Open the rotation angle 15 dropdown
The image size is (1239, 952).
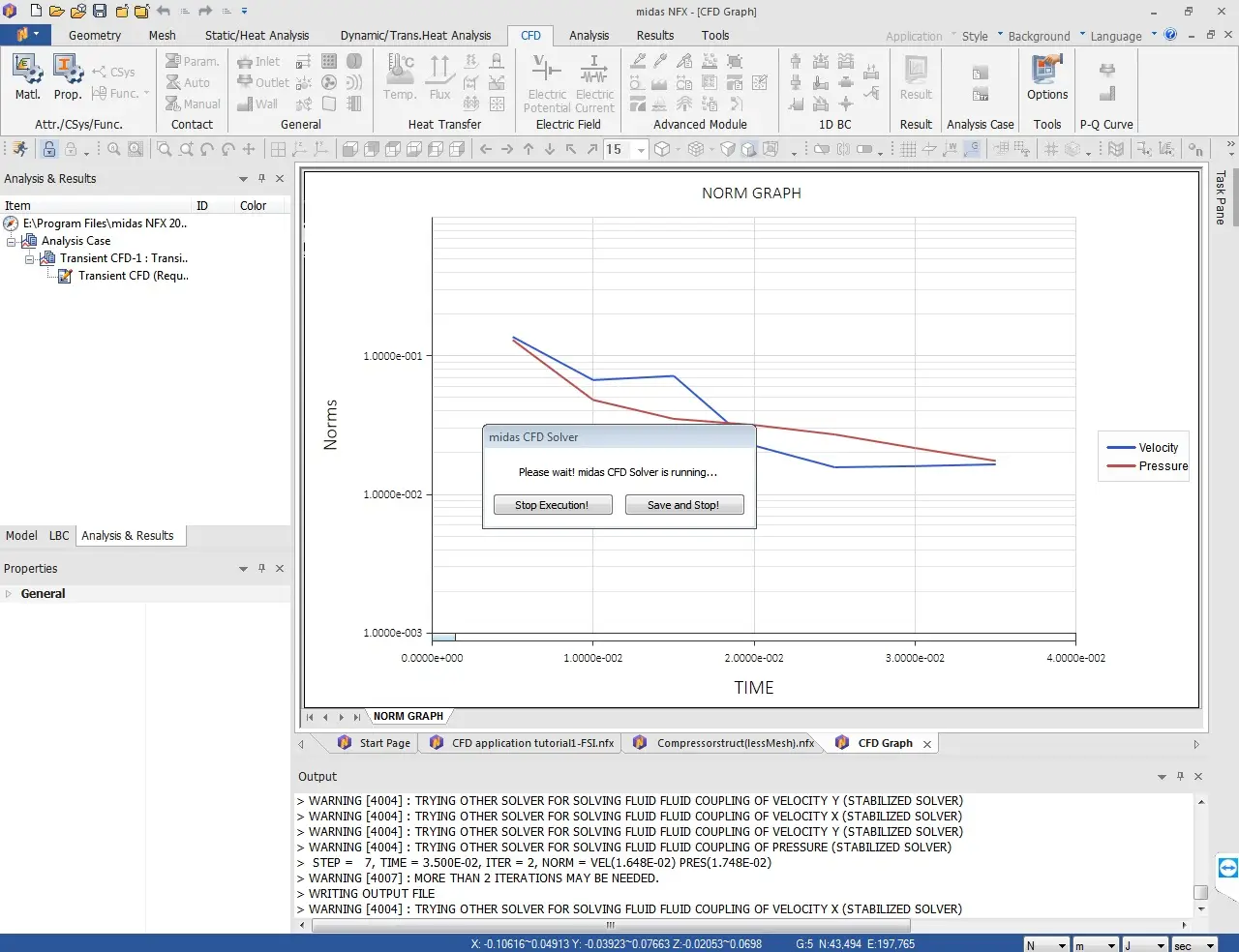[x=641, y=149]
